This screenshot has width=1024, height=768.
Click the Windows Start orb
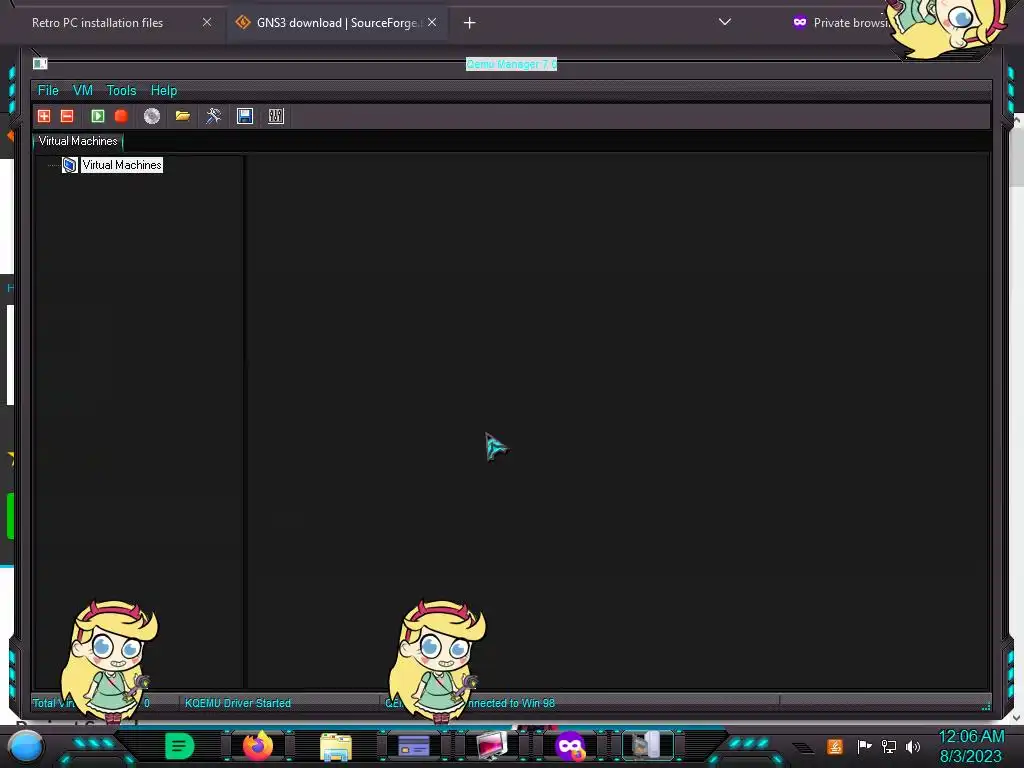[x=26, y=746]
